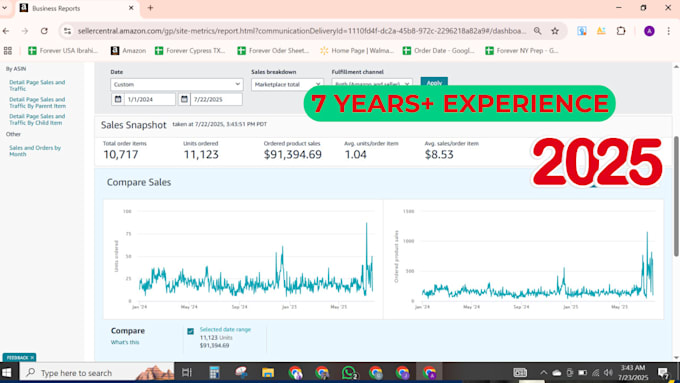Open File Explorer from the taskbar
The image size is (680, 383).
[x=268, y=373]
